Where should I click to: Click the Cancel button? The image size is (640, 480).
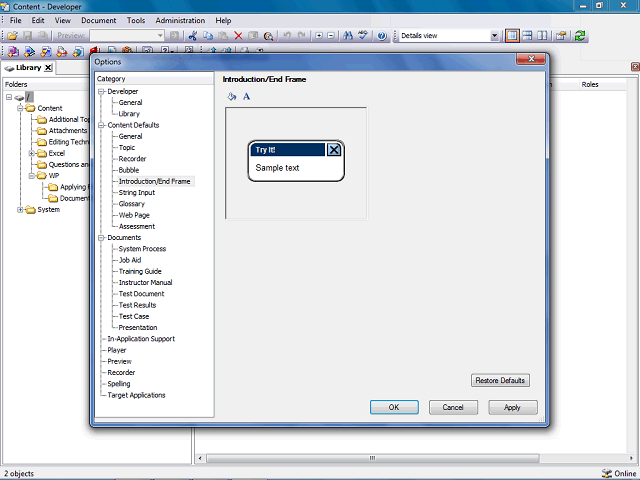click(x=453, y=407)
